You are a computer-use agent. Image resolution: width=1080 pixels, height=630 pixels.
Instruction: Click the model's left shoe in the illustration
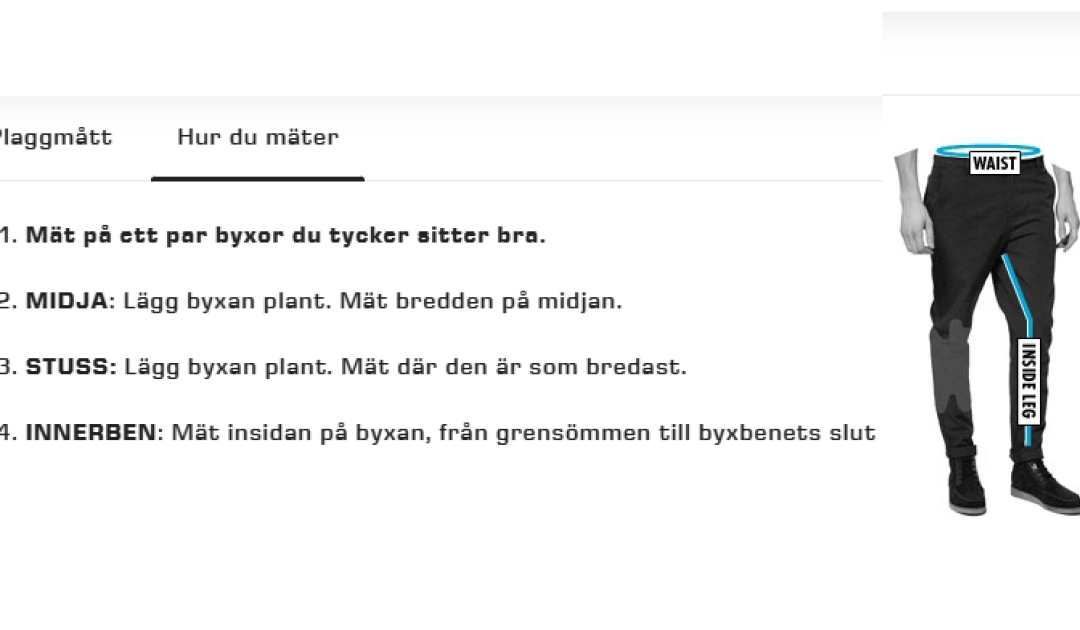[x=967, y=490]
